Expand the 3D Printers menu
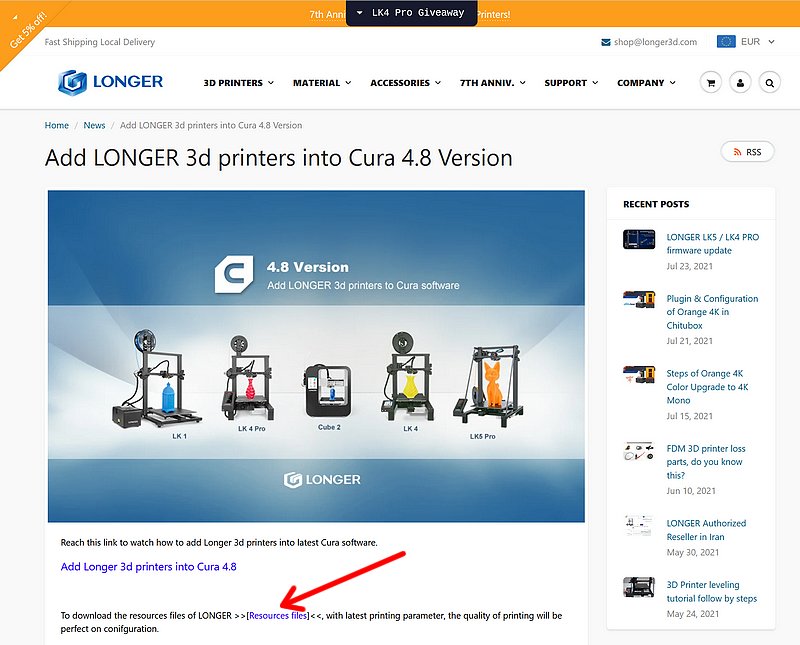This screenshot has width=800, height=645. [238, 83]
